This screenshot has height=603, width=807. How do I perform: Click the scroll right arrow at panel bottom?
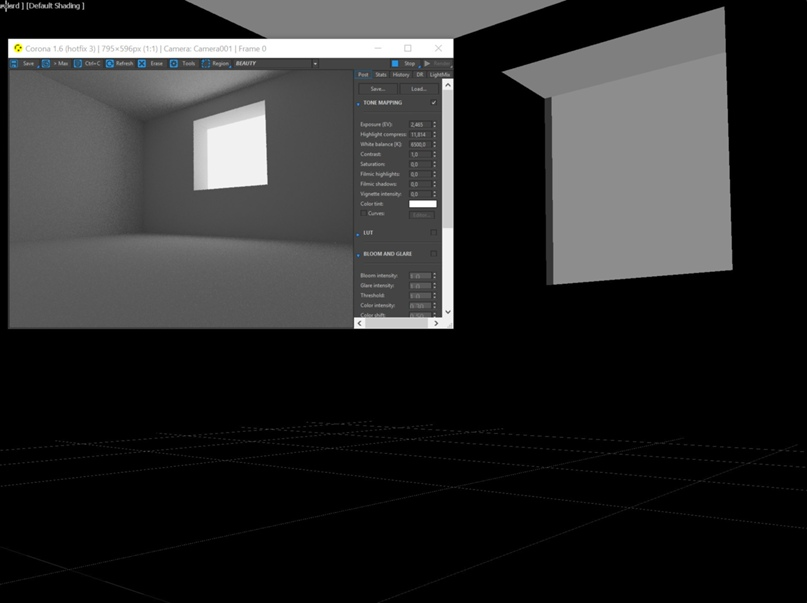[x=436, y=323]
